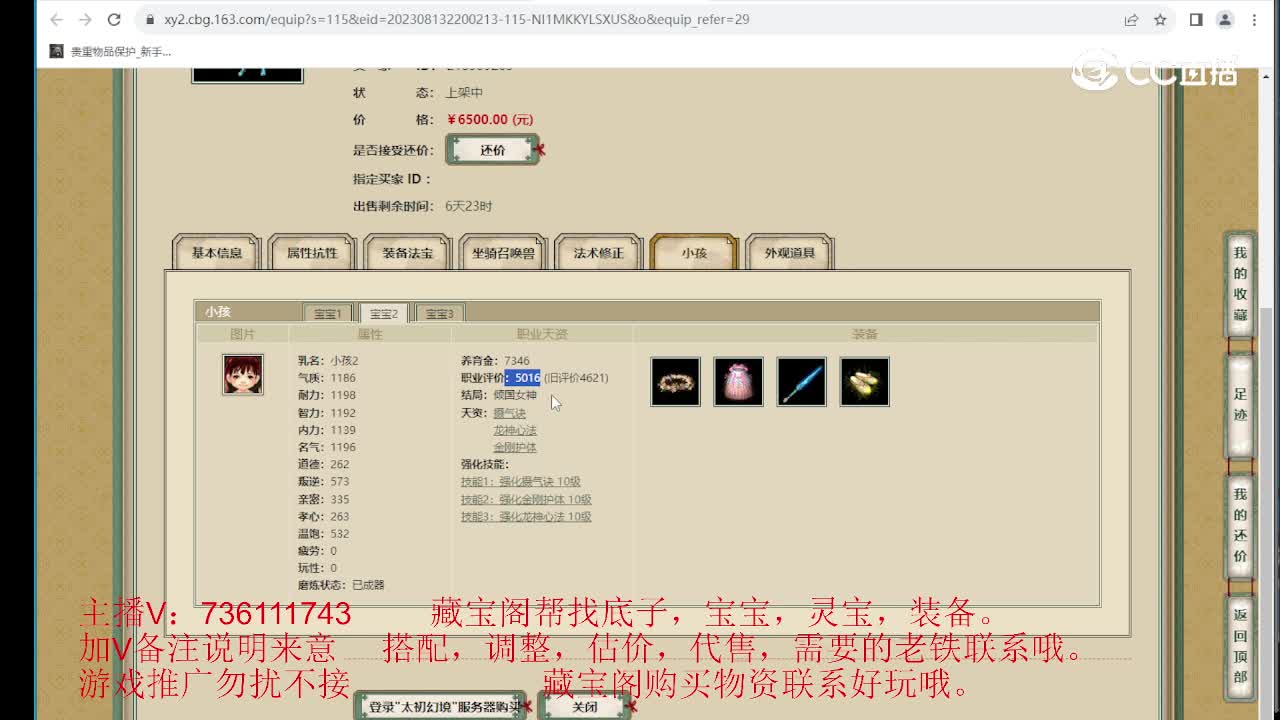Switch to 宝宝3 sub-tab
The height and width of the screenshot is (720, 1280).
(x=440, y=313)
